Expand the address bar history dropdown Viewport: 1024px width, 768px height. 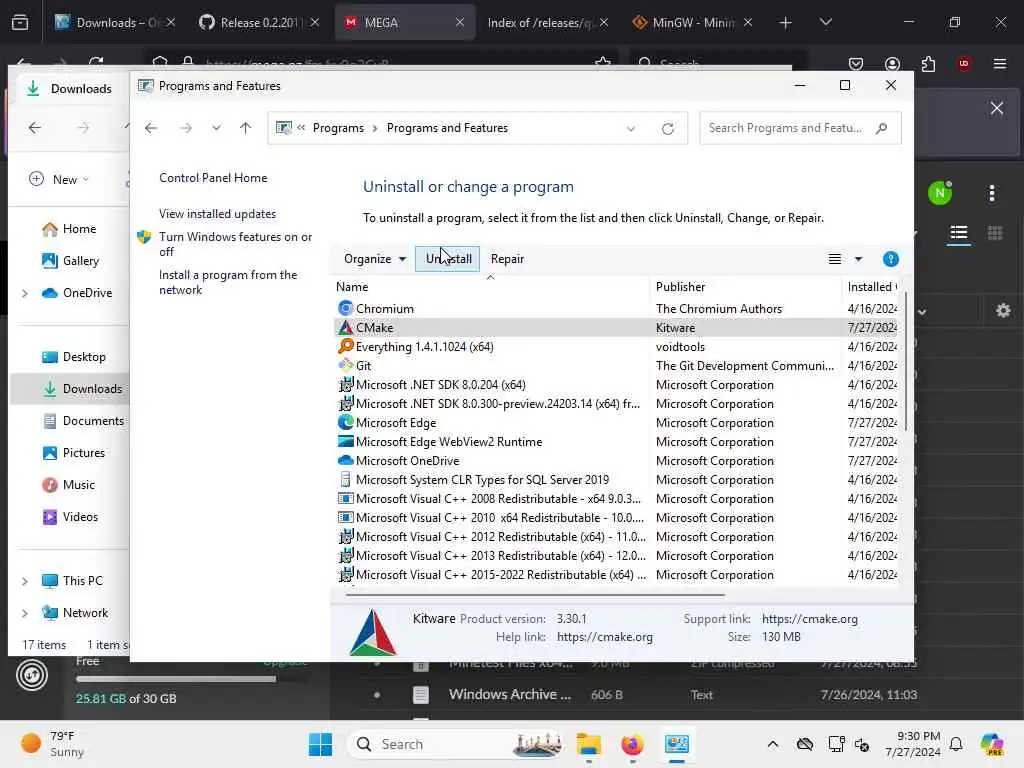[631, 129]
